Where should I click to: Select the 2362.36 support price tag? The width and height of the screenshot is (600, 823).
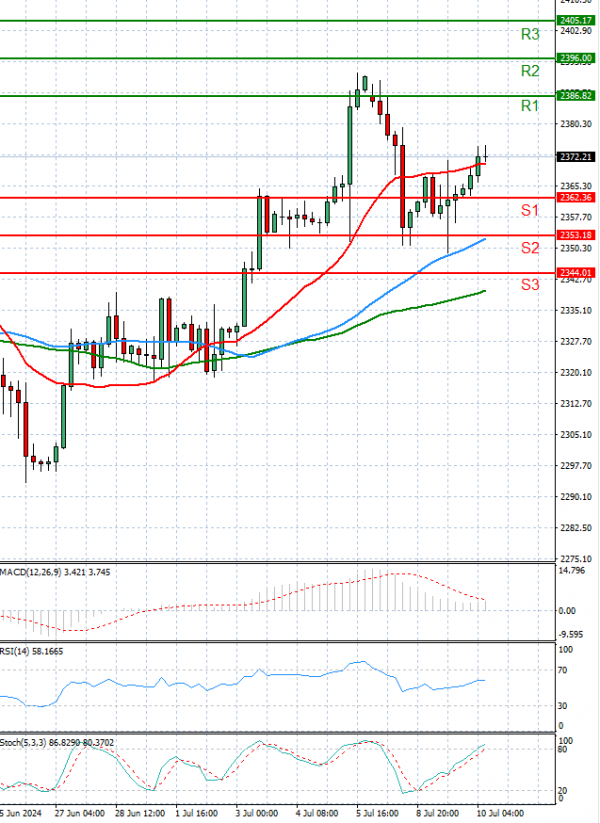(x=576, y=197)
